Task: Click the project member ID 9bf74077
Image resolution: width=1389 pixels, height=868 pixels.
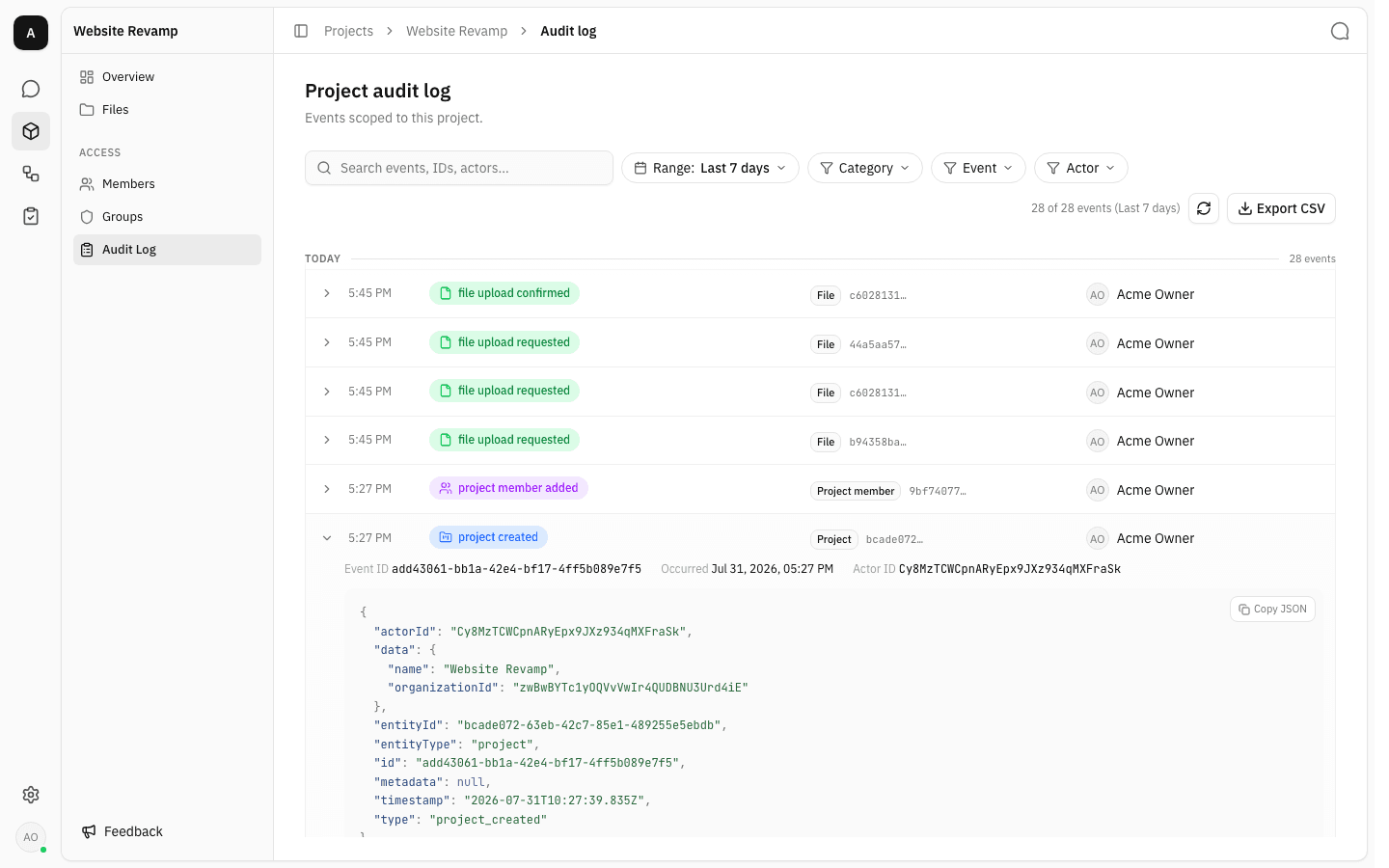Action: coord(938,491)
